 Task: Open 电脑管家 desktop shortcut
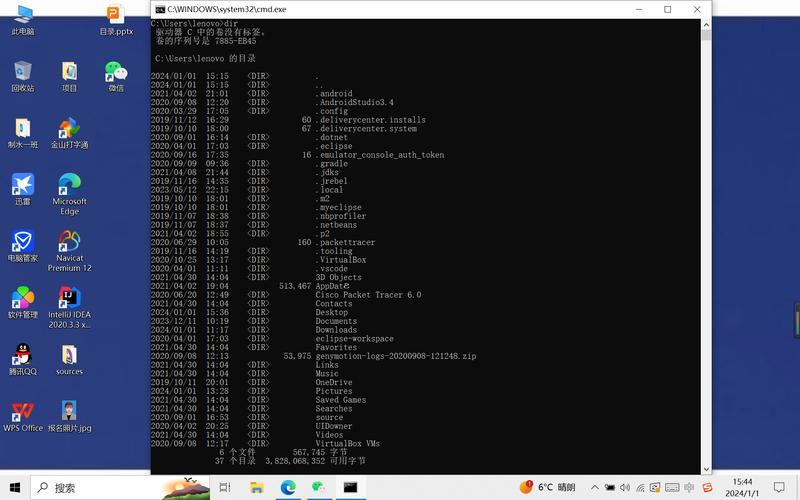[23, 246]
